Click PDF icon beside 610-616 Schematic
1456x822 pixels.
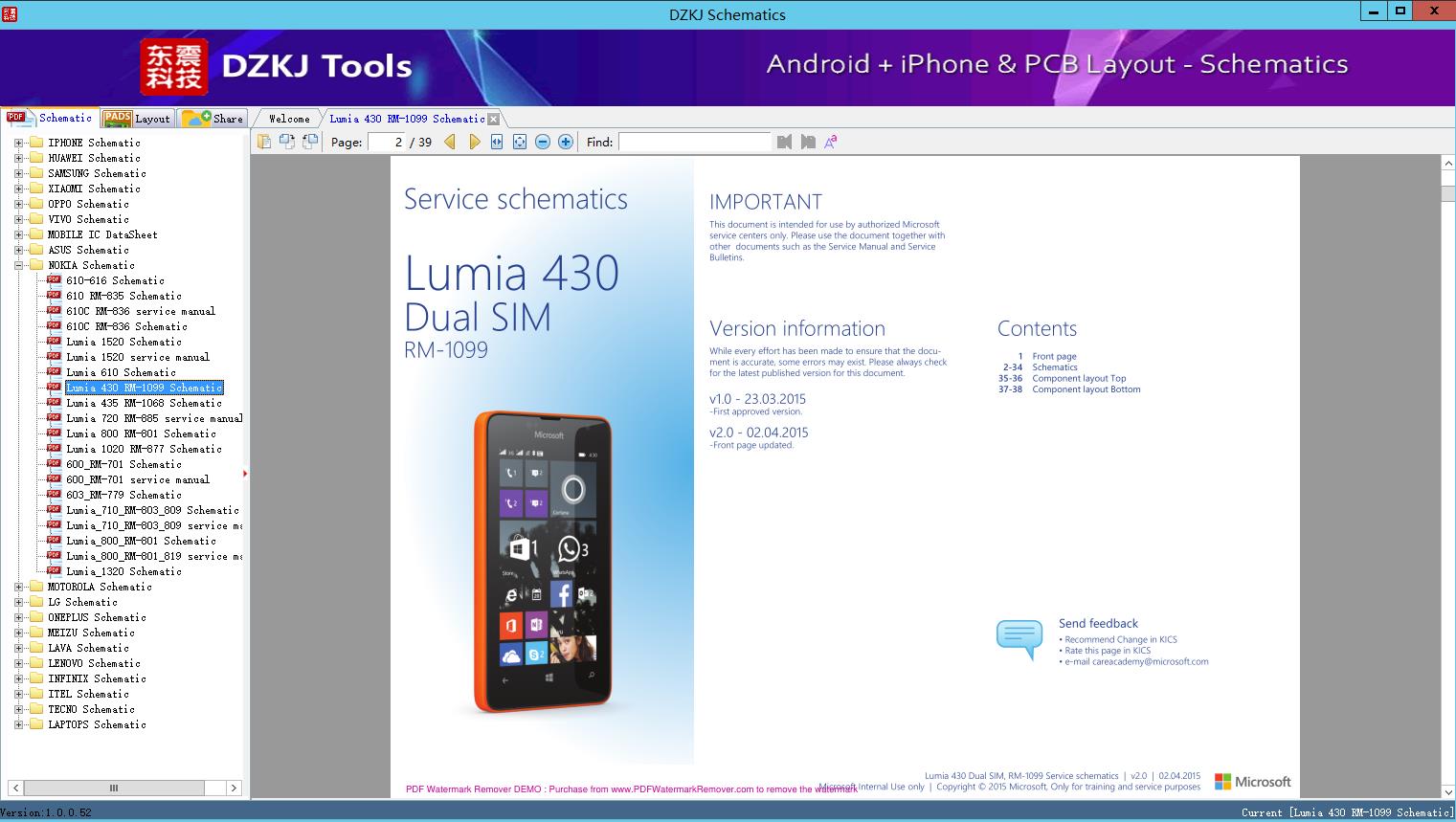coord(55,280)
